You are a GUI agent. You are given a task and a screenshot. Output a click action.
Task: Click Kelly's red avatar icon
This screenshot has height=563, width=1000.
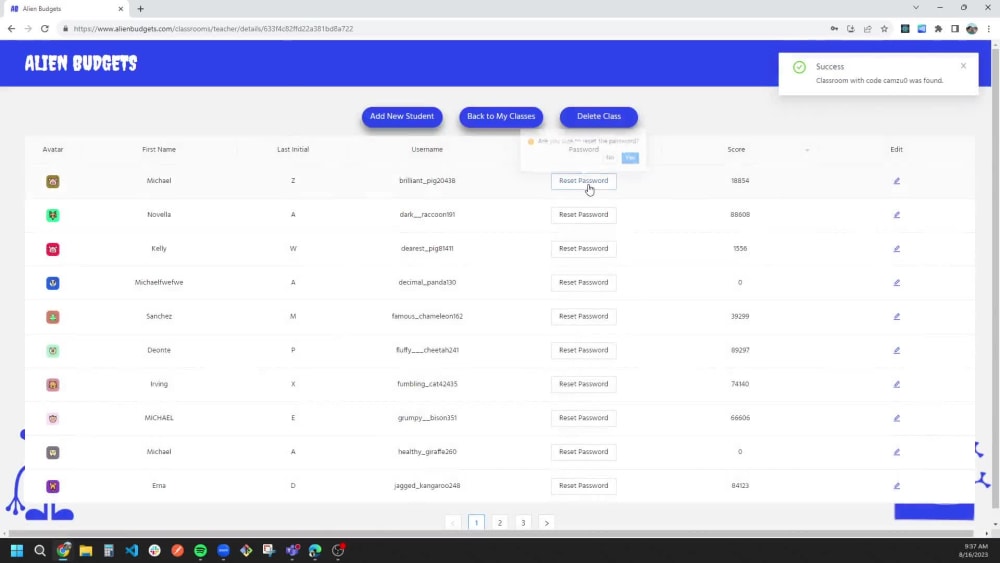(x=53, y=249)
